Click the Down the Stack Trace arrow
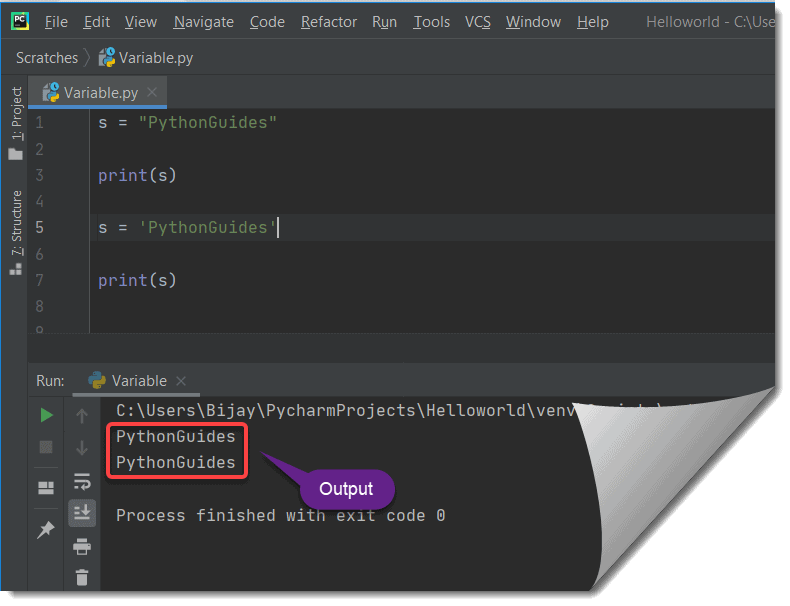This screenshot has width=790, height=606. 82,448
